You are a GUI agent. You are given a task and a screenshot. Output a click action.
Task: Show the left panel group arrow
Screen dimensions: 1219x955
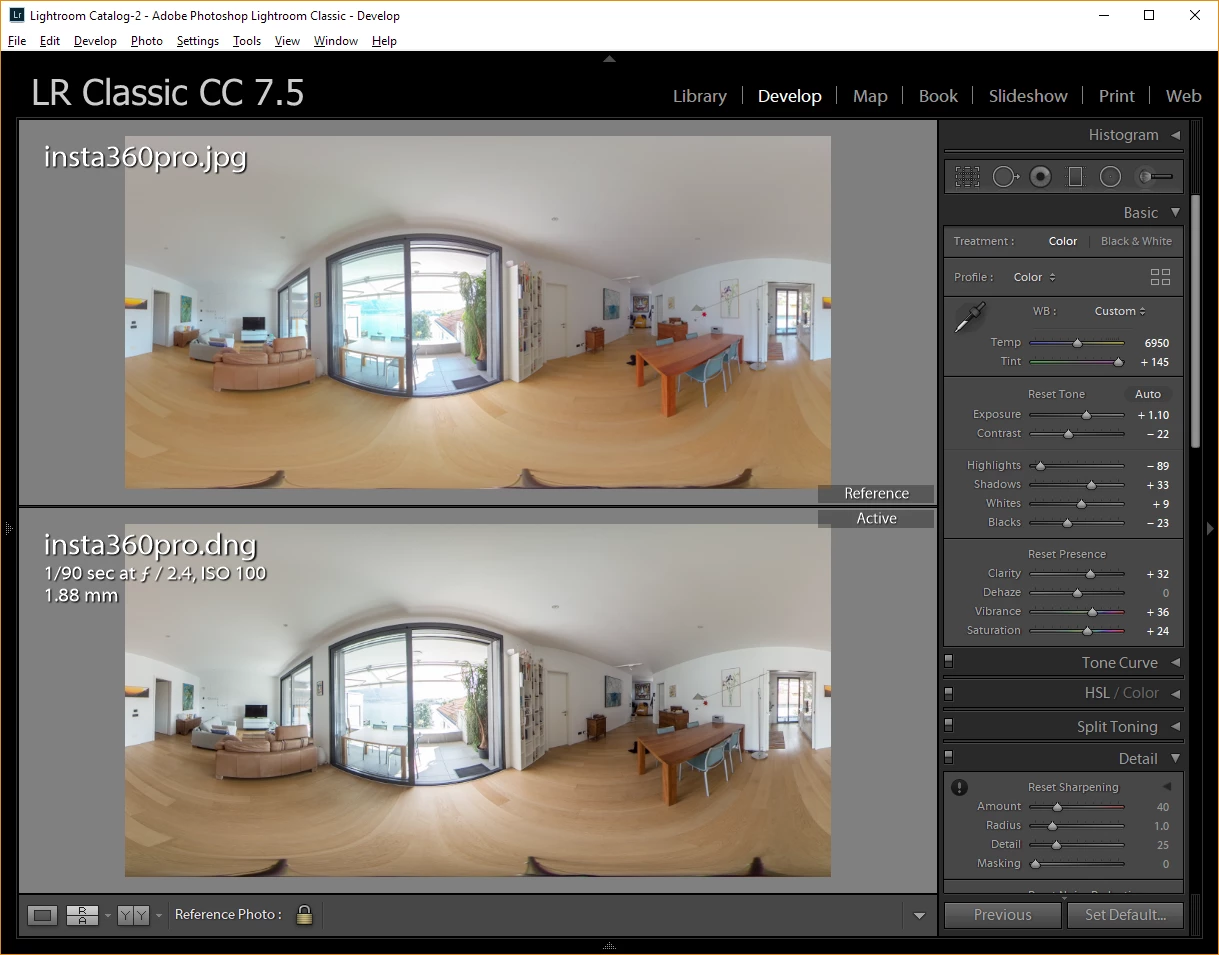click(9, 528)
